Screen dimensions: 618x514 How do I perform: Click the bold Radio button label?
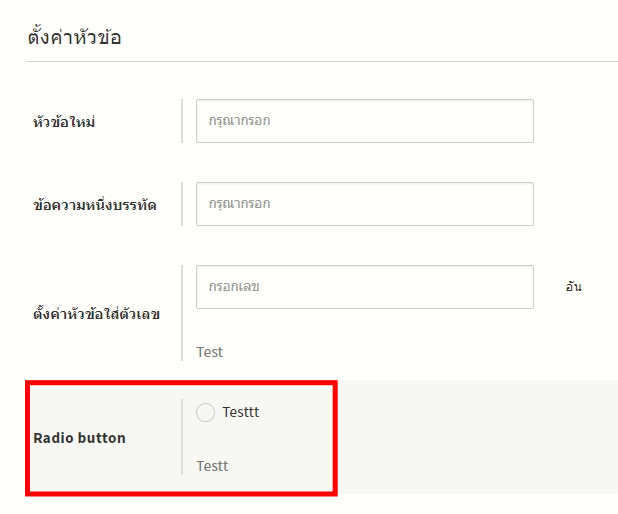pyautogui.click(x=80, y=438)
